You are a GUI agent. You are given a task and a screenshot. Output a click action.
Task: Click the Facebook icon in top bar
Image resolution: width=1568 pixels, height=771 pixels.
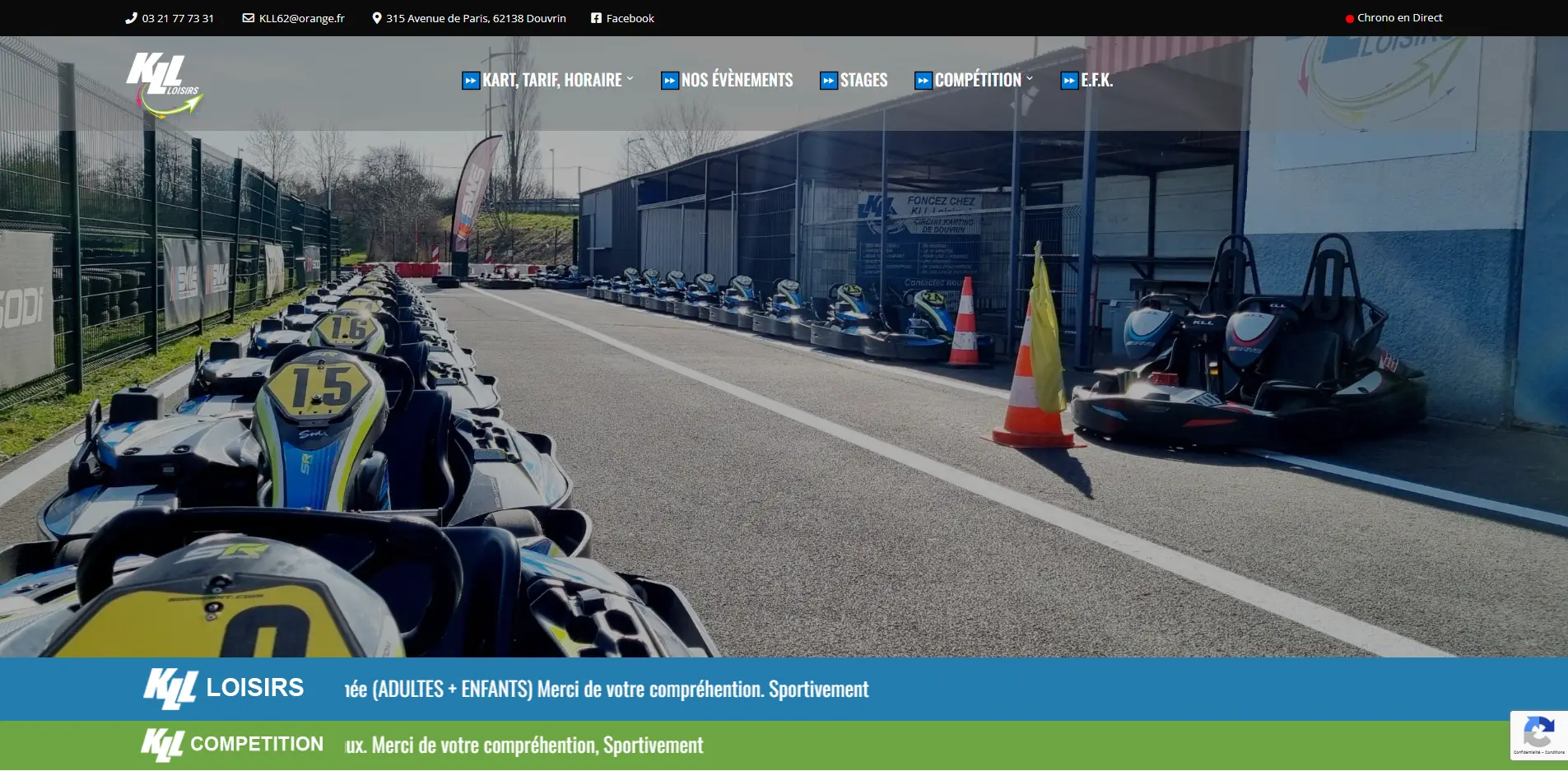pyautogui.click(x=596, y=18)
